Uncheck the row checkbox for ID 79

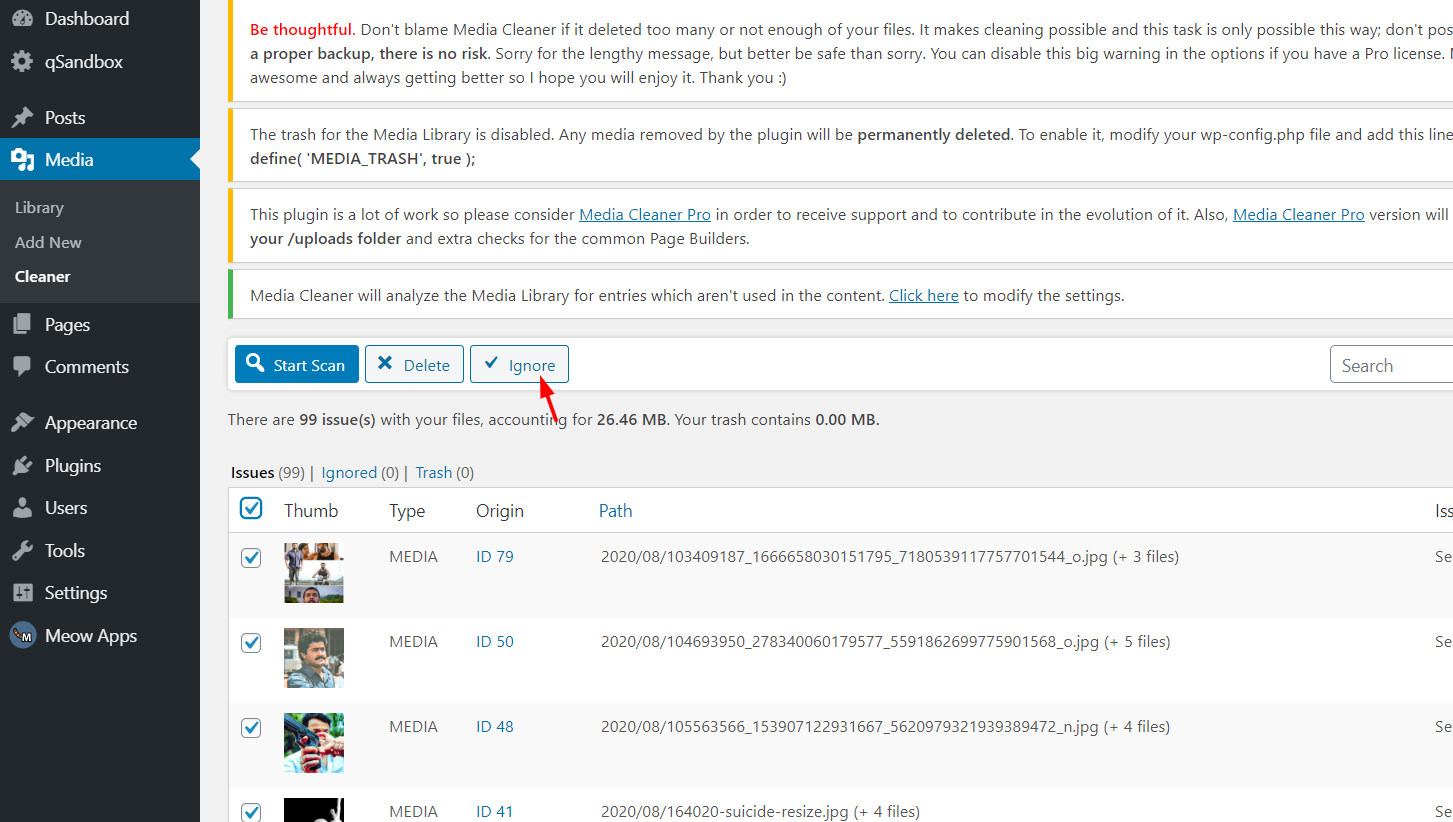pos(251,558)
